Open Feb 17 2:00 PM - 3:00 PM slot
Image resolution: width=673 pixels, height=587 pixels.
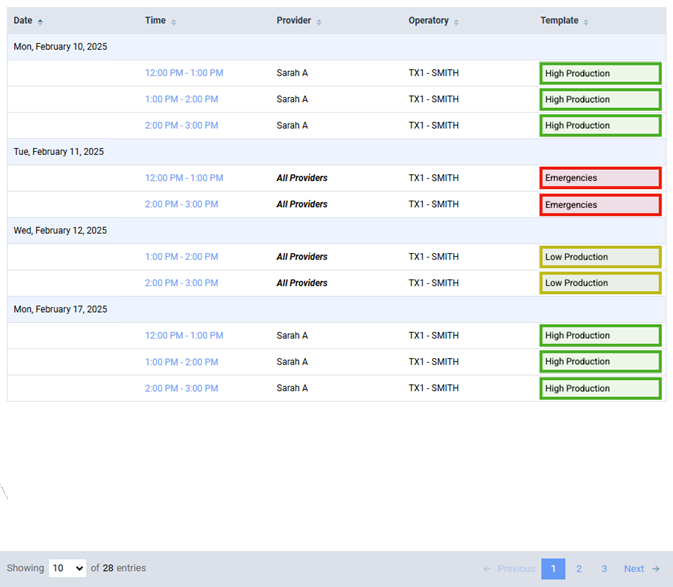click(x=182, y=388)
